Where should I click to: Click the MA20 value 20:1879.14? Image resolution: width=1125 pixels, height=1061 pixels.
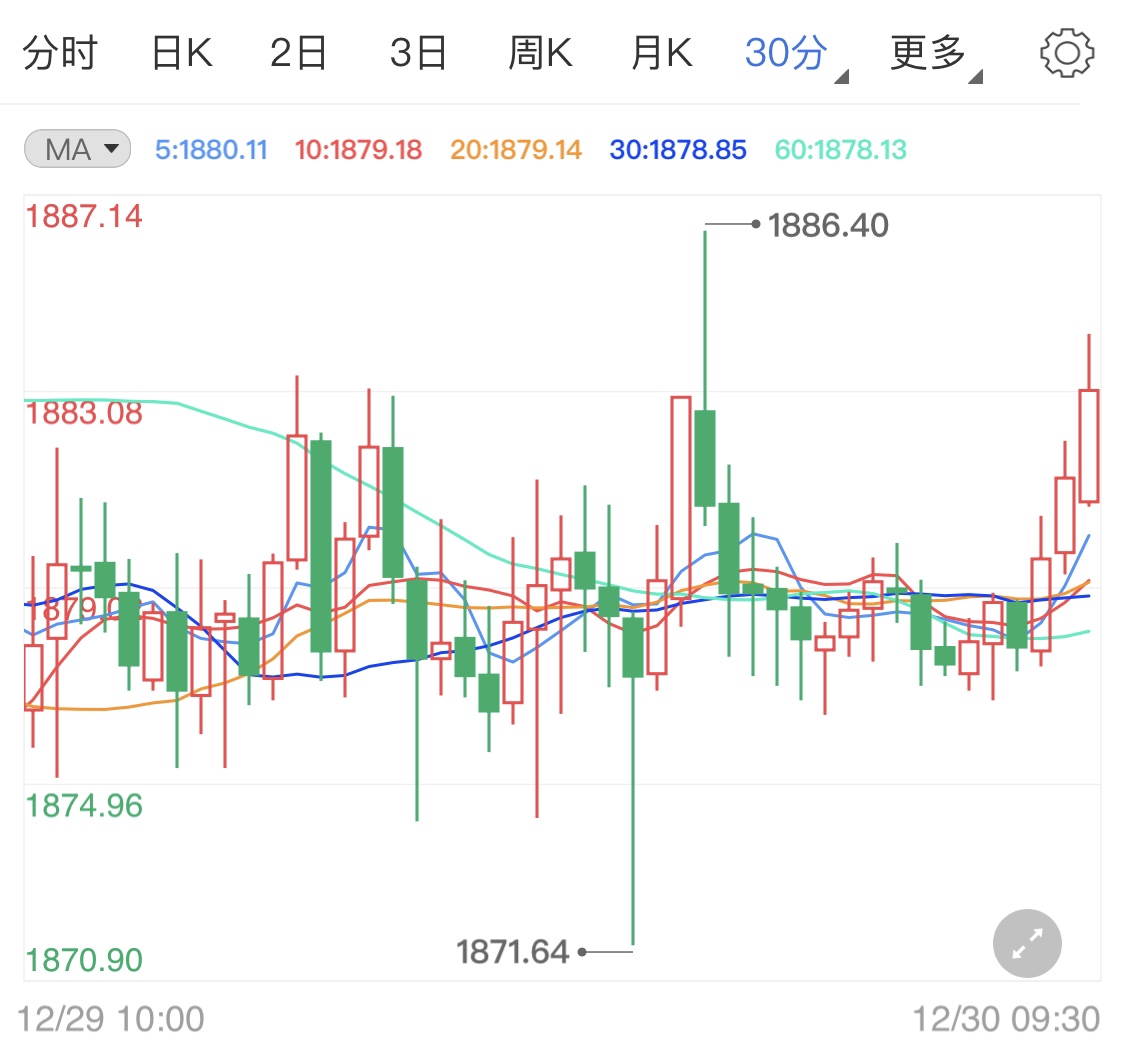point(516,150)
